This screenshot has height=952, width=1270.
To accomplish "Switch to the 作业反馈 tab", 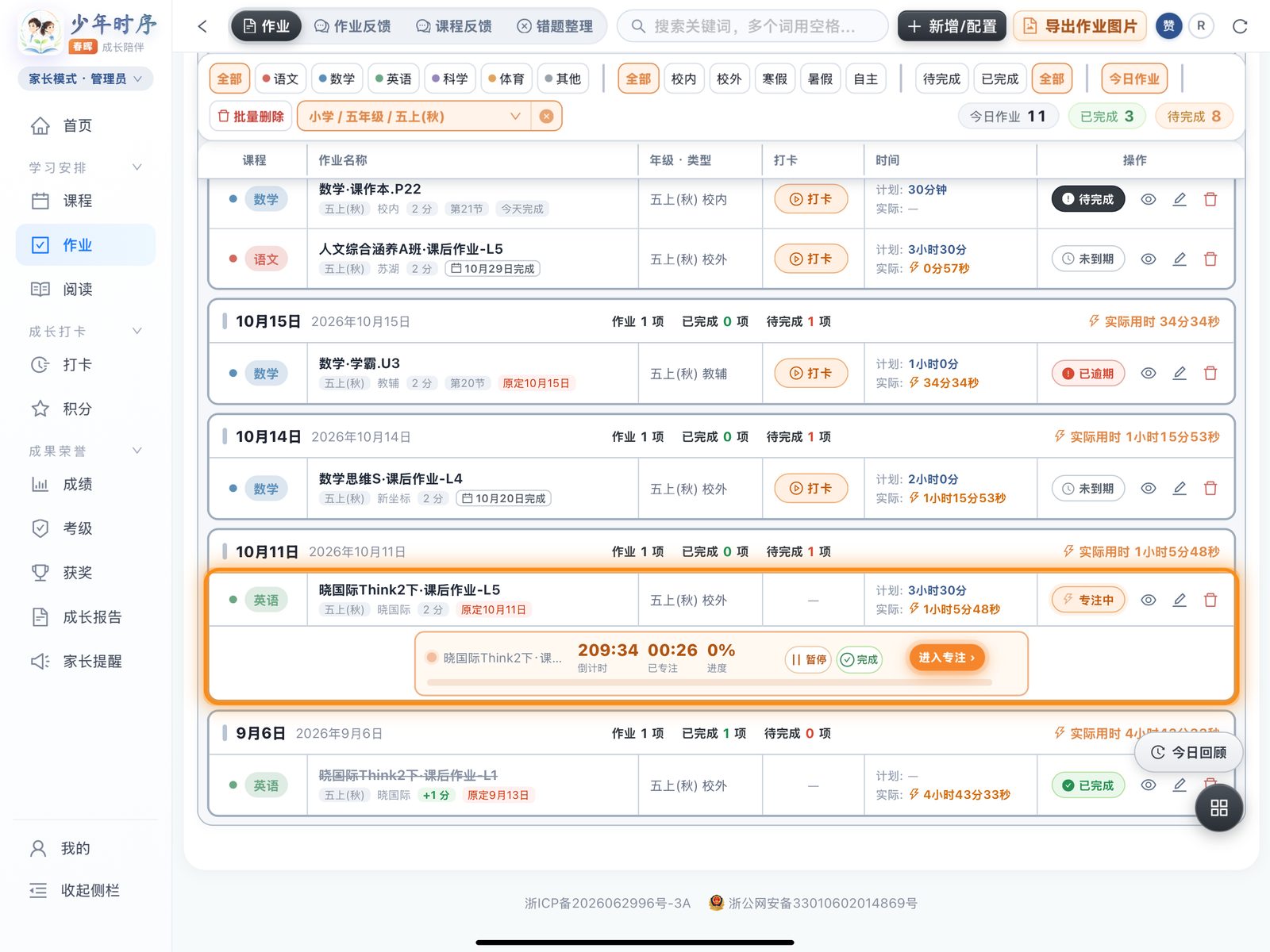I will [x=352, y=26].
